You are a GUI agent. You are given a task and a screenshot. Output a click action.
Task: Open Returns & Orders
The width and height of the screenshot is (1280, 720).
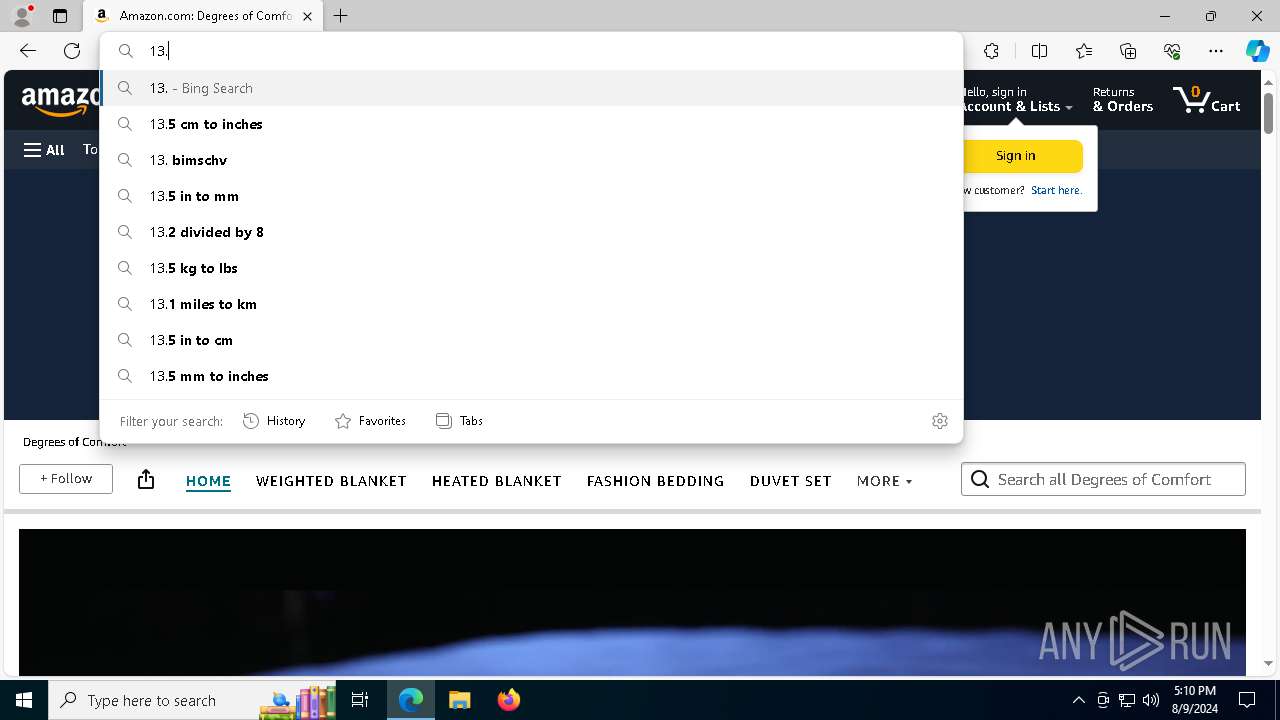click(x=1122, y=100)
